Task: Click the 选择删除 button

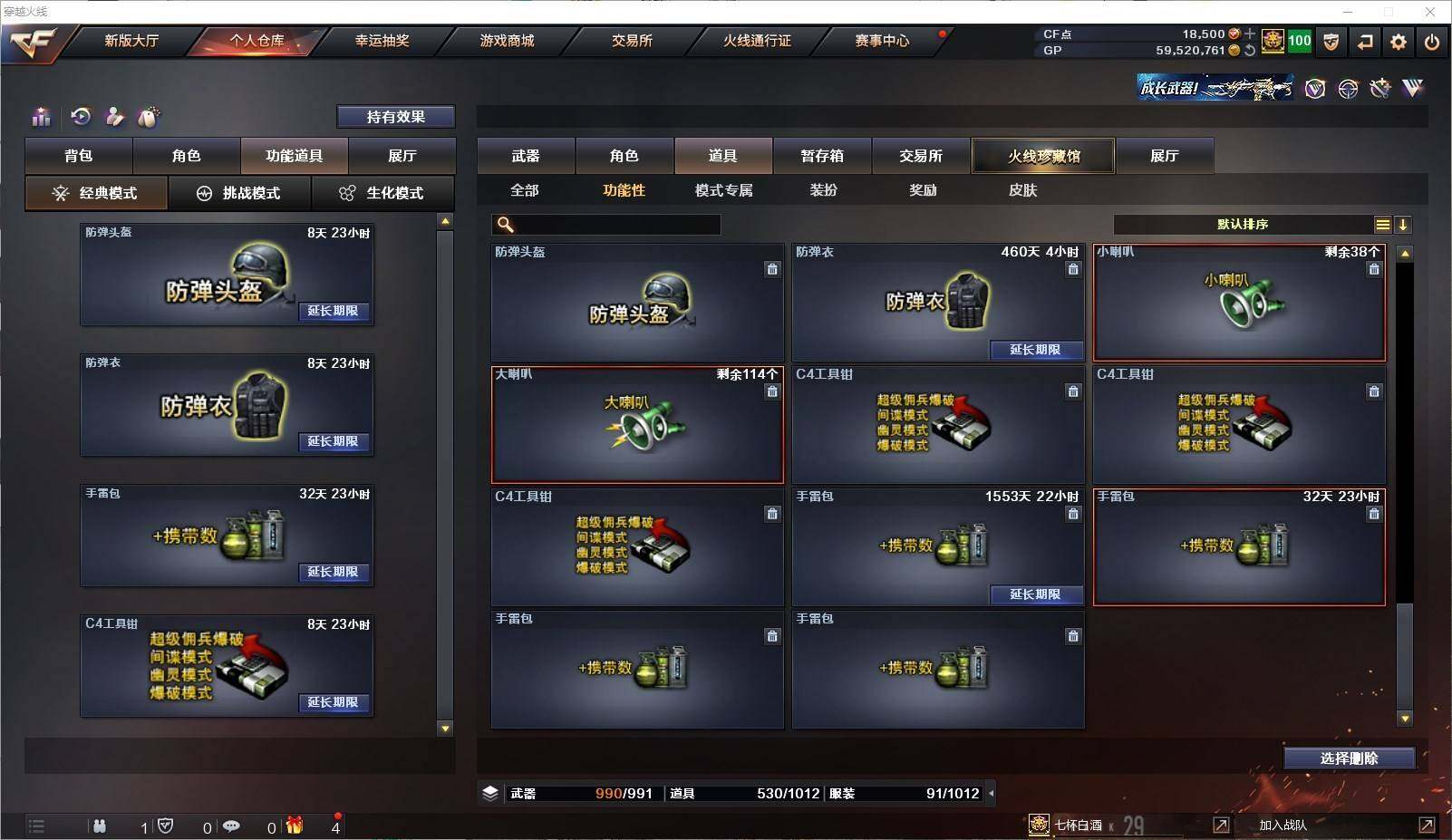Action: pyautogui.click(x=1349, y=758)
